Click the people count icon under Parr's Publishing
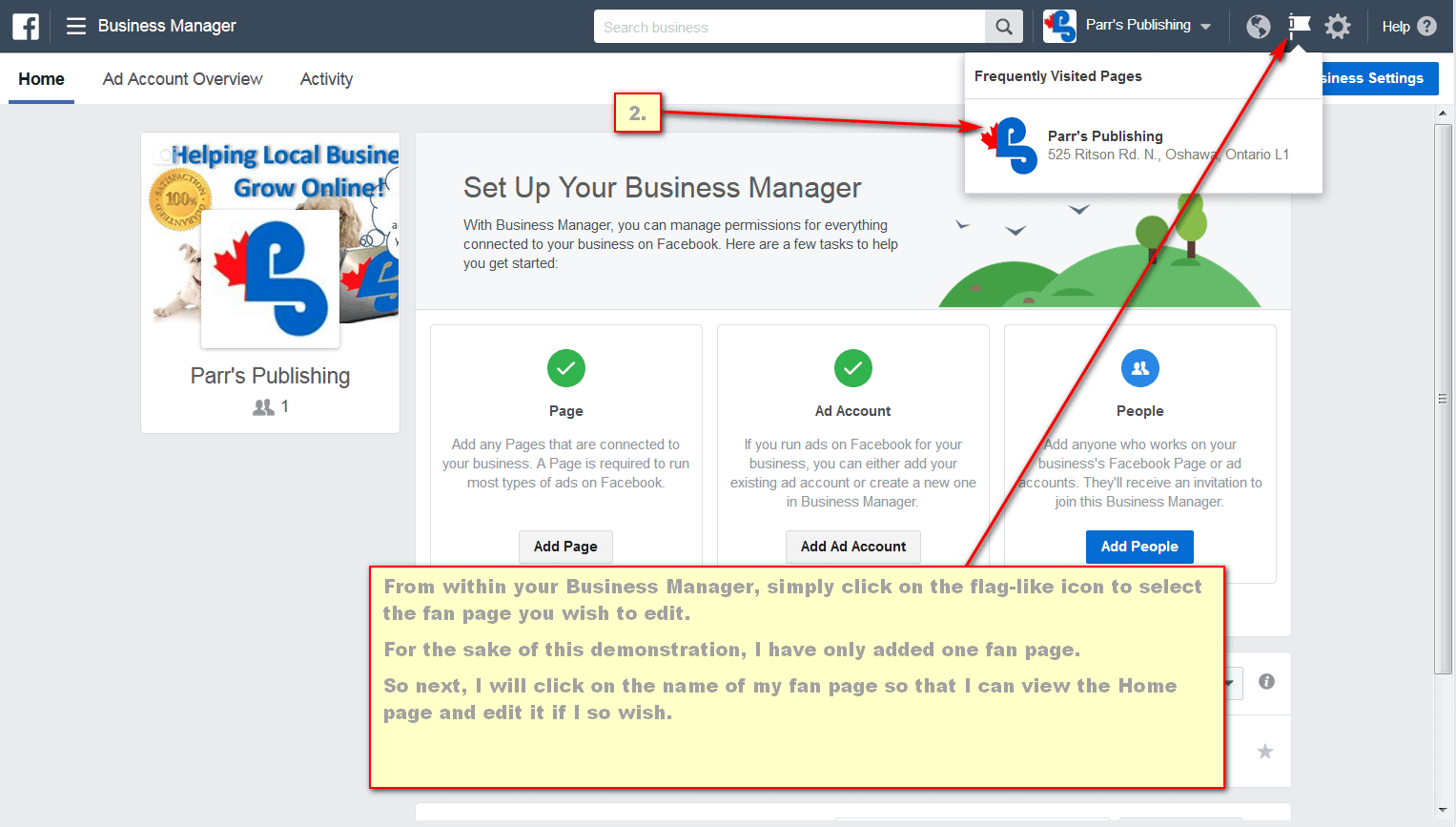Screen dimensions: 1456x827 pyautogui.click(x=263, y=407)
